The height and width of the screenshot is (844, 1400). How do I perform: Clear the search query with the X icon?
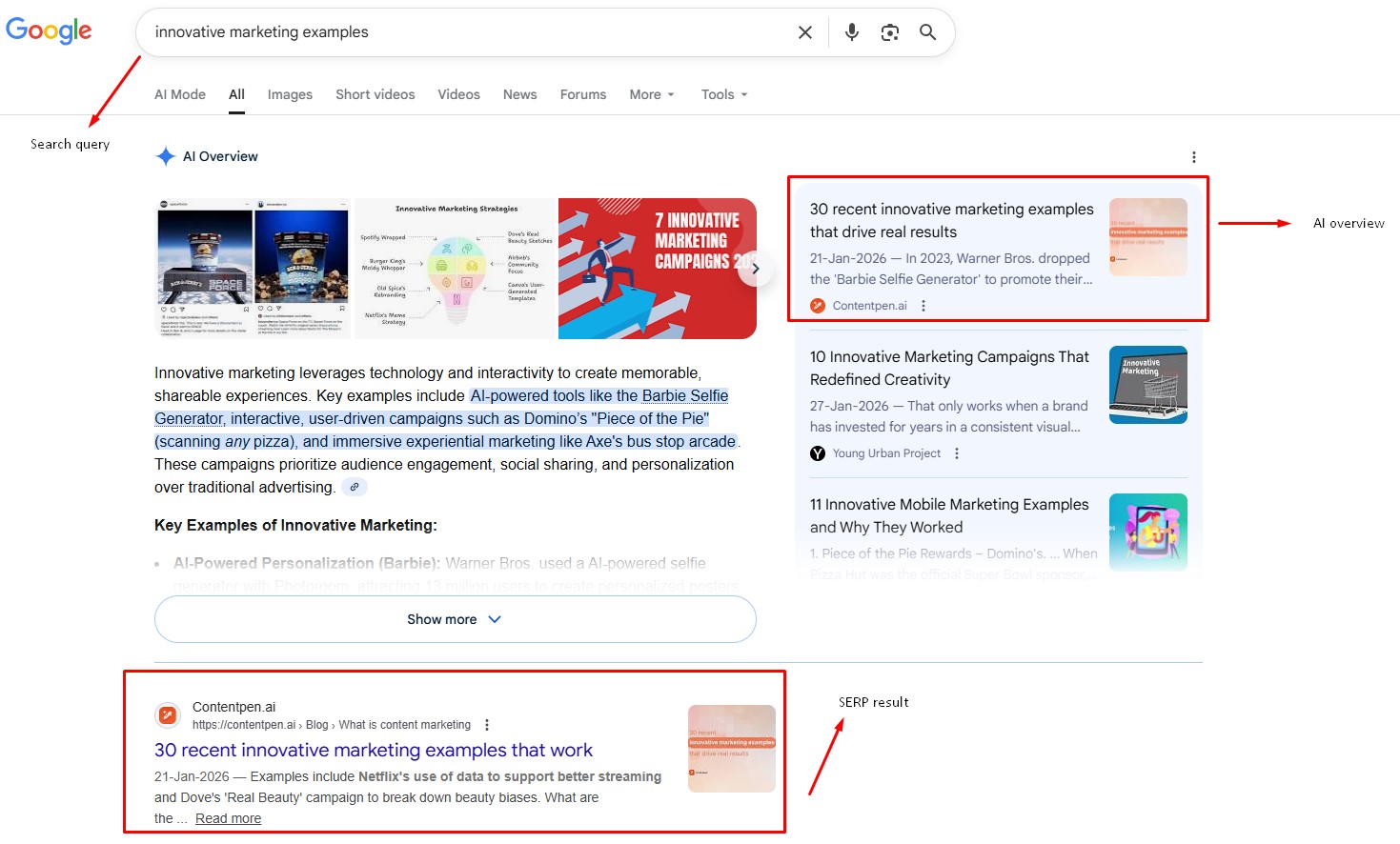[x=804, y=31]
